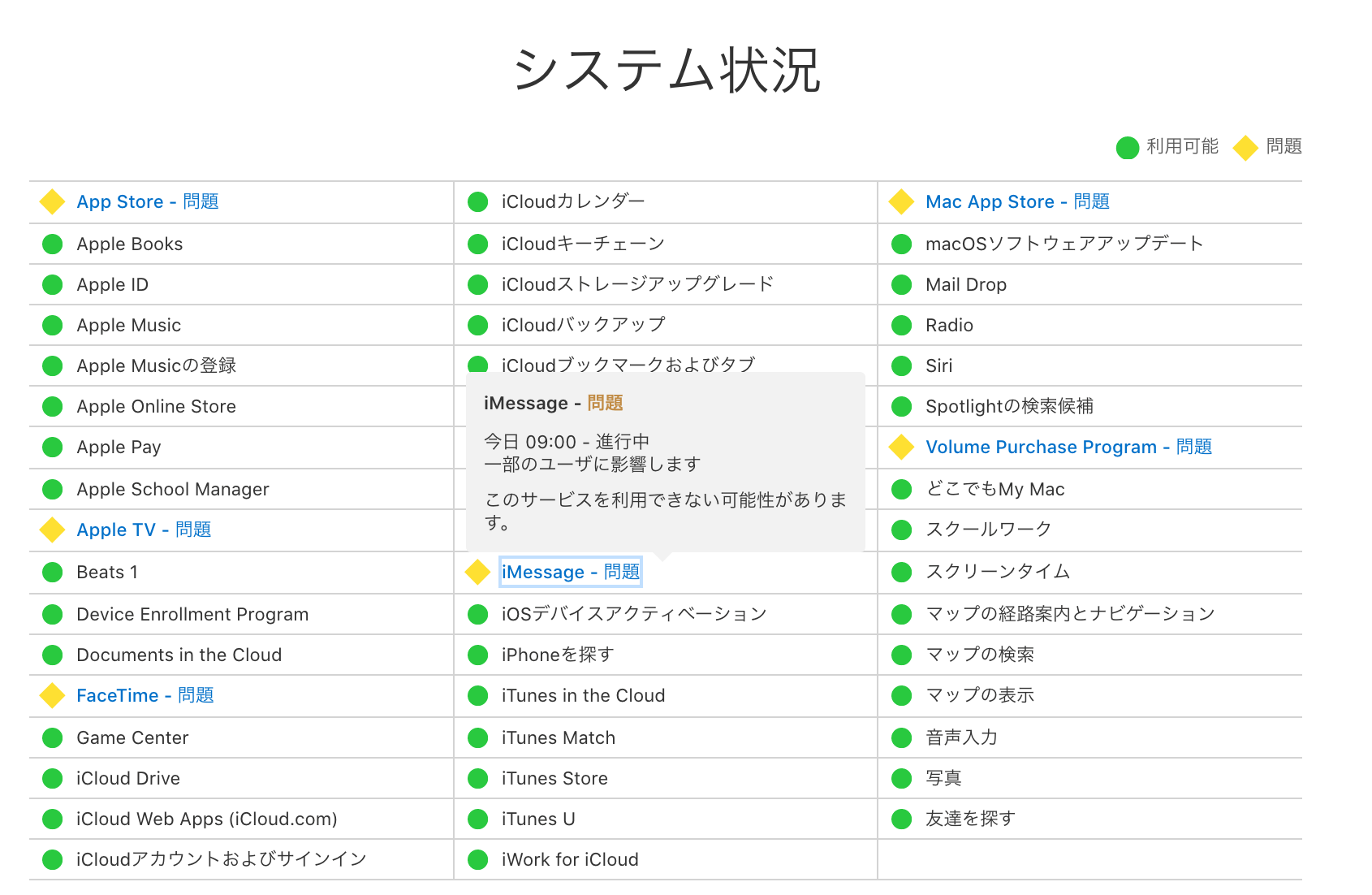Select the Apple Online Store text
Screen dimensions: 1372x895
click(x=157, y=406)
